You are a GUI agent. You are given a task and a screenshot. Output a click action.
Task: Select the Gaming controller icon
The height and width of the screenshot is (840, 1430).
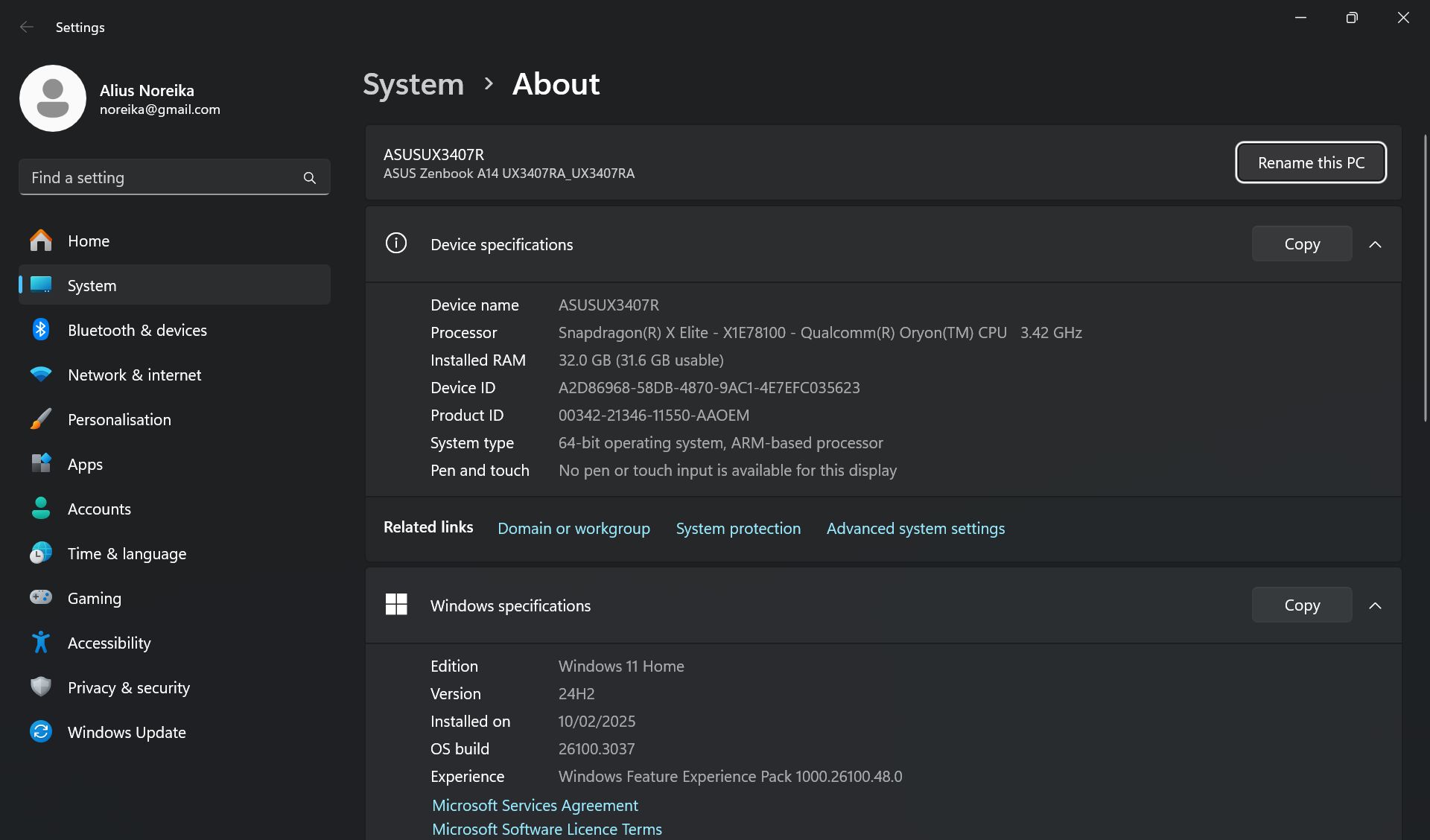(41, 597)
